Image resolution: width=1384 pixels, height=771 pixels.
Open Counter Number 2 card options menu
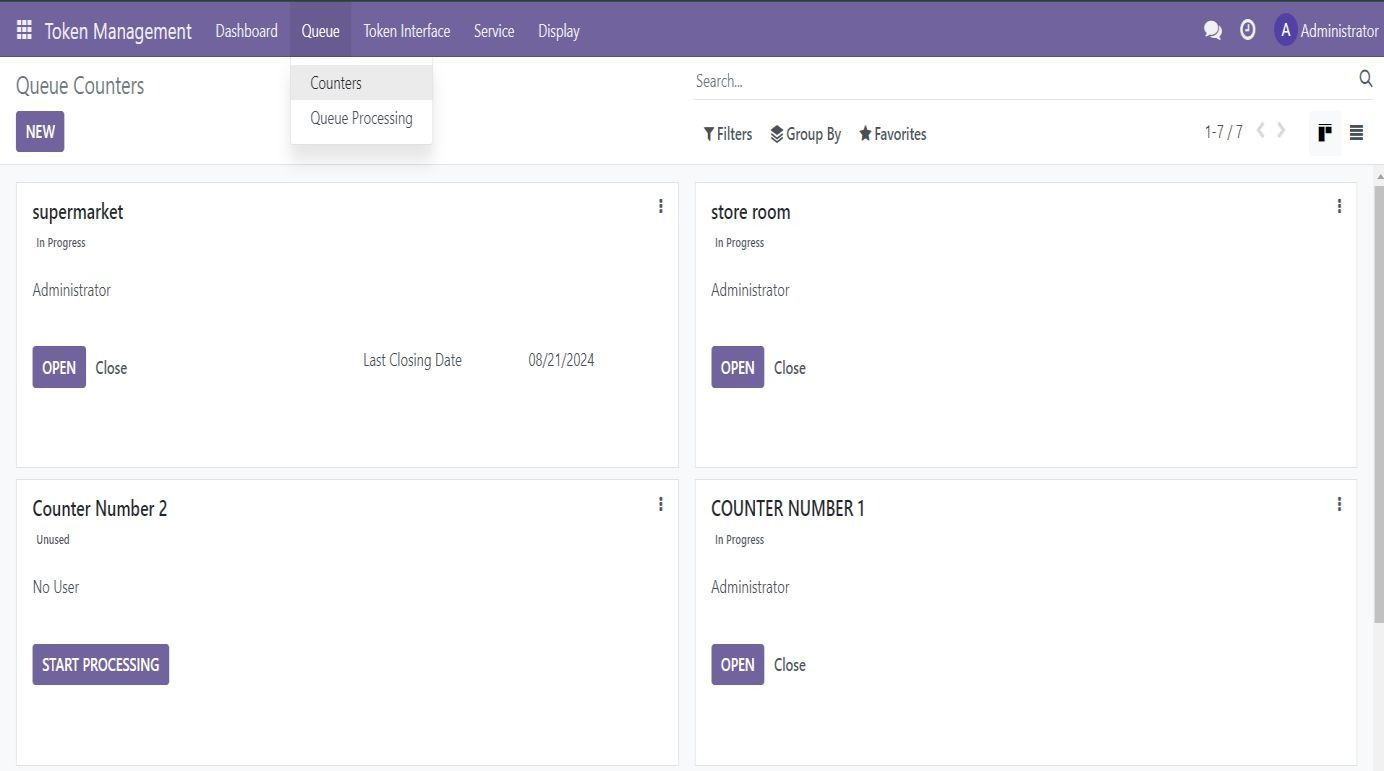(x=660, y=504)
